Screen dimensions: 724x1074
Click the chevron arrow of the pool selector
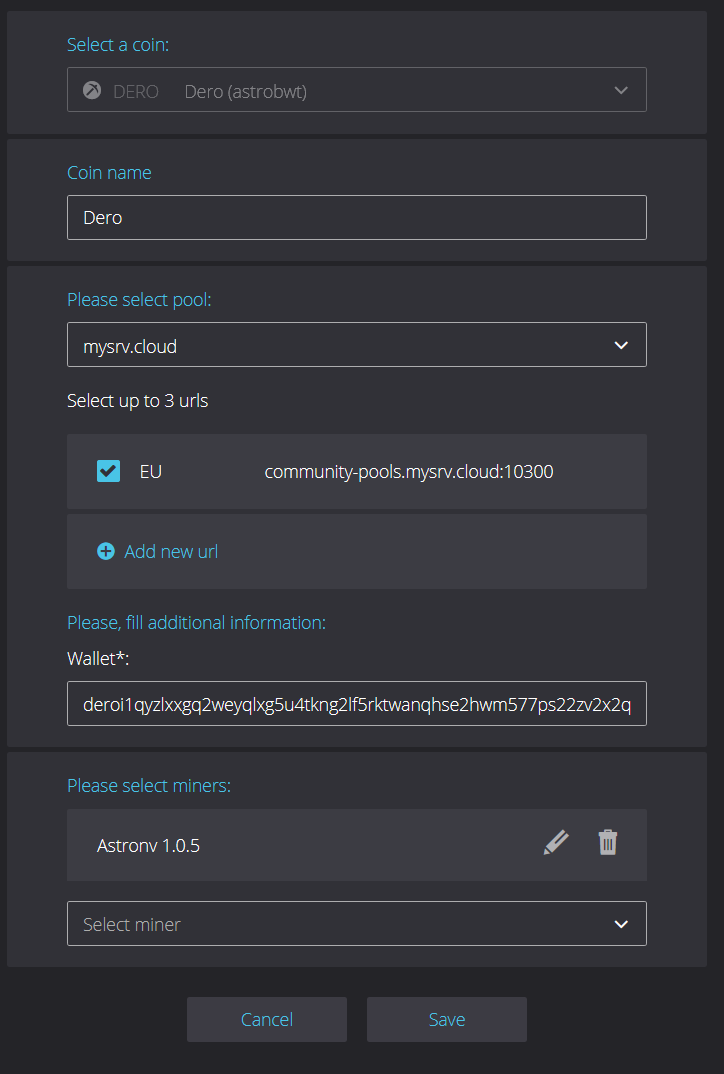coord(621,345)
